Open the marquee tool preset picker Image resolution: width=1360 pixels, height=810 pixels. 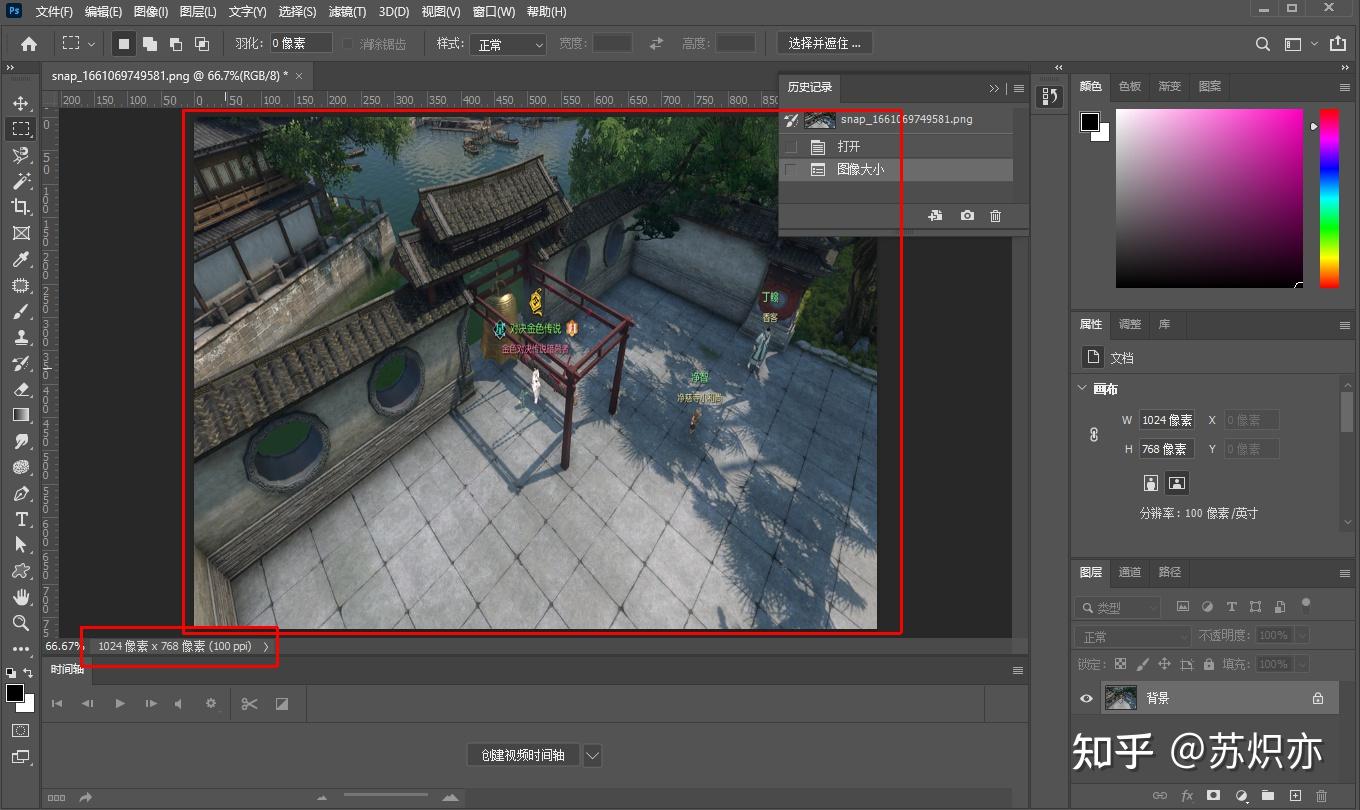(x=79, y=44)
